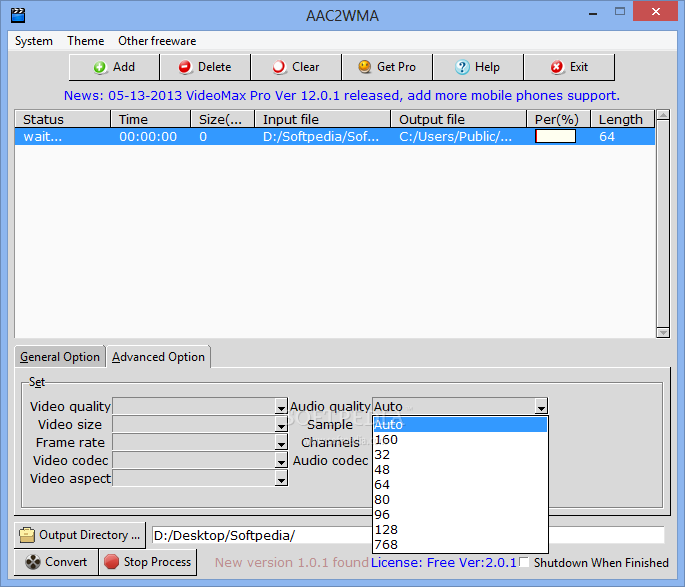Open the System menu
Image resolution: width=685 pixels, height=587 pixels.
click(34, 41)
